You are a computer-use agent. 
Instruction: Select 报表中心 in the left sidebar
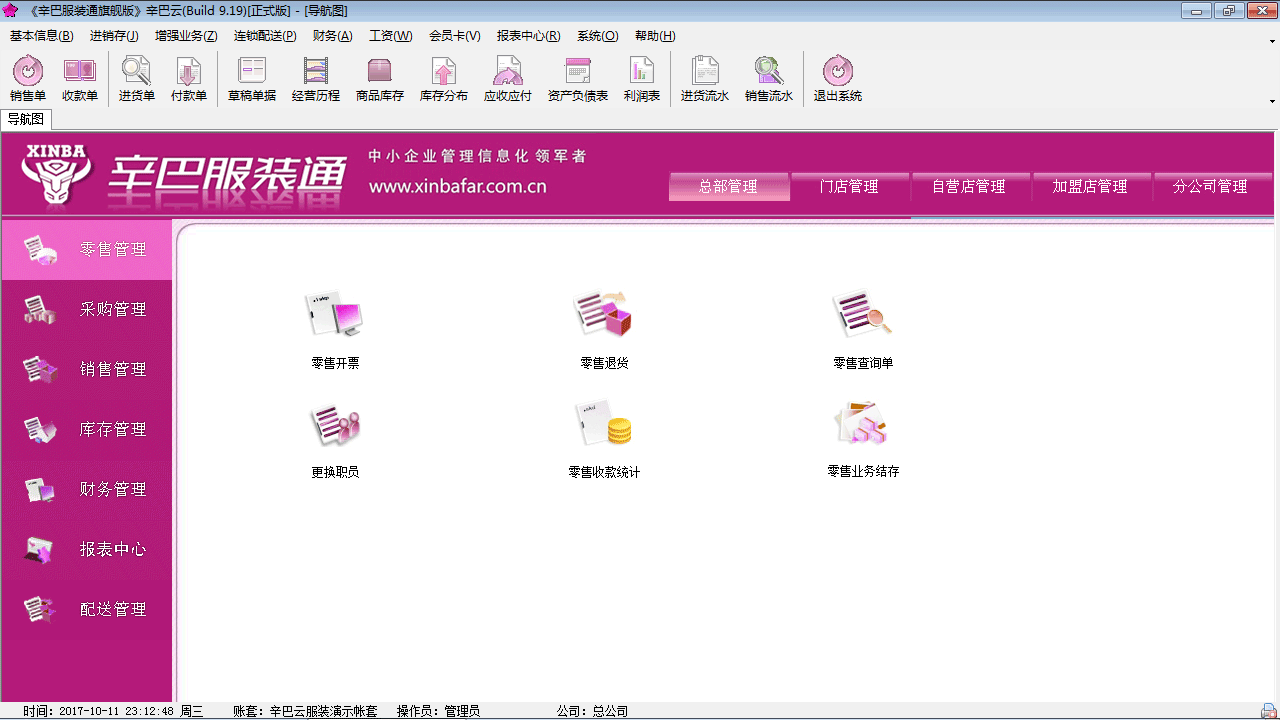pos(86,550)
